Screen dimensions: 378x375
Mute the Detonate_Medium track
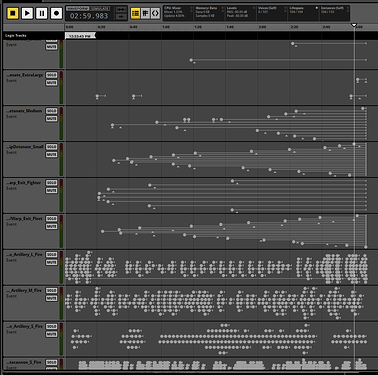51,119
